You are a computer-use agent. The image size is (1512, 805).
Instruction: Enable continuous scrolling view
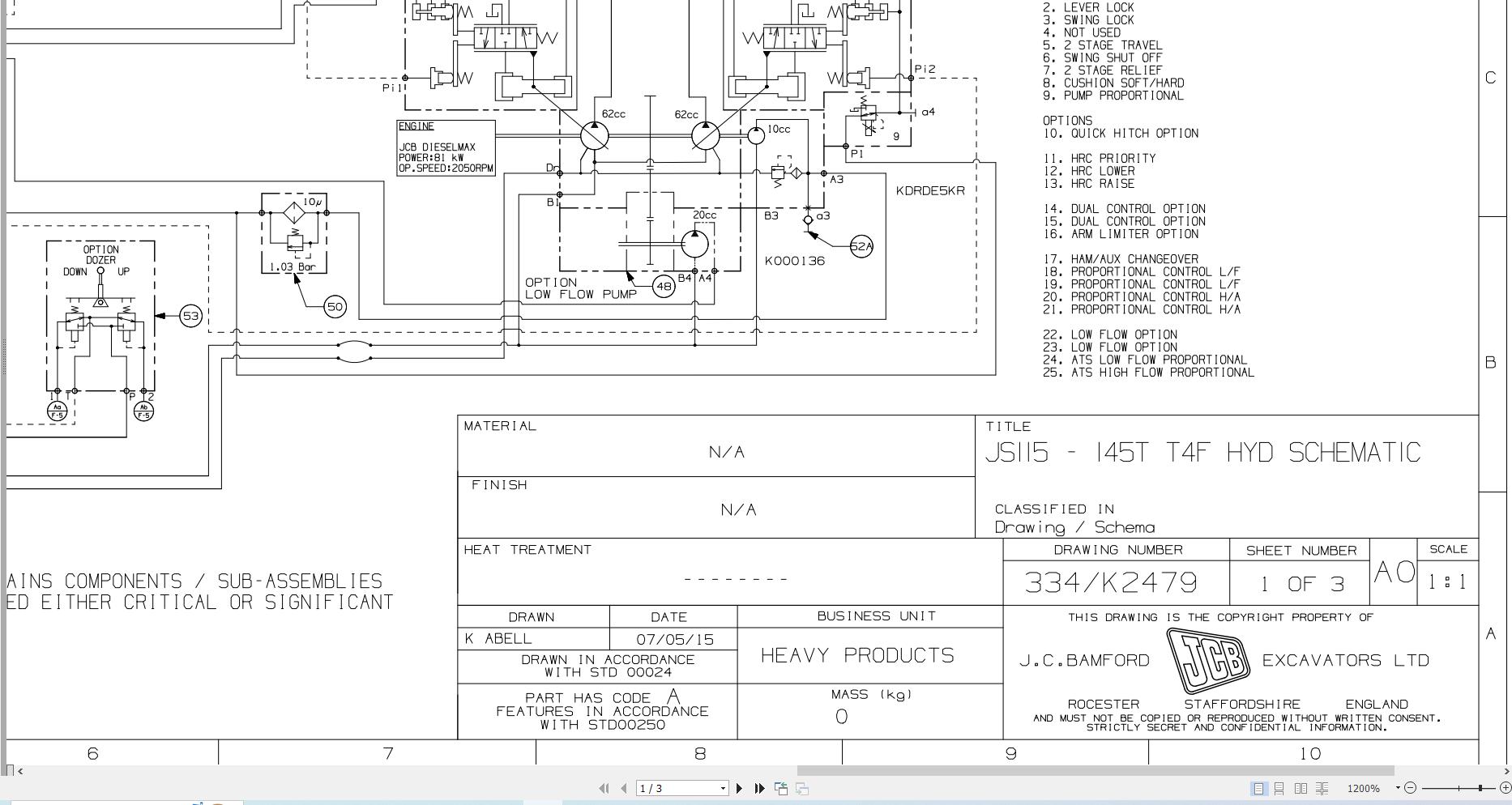tap(1278, 787)
